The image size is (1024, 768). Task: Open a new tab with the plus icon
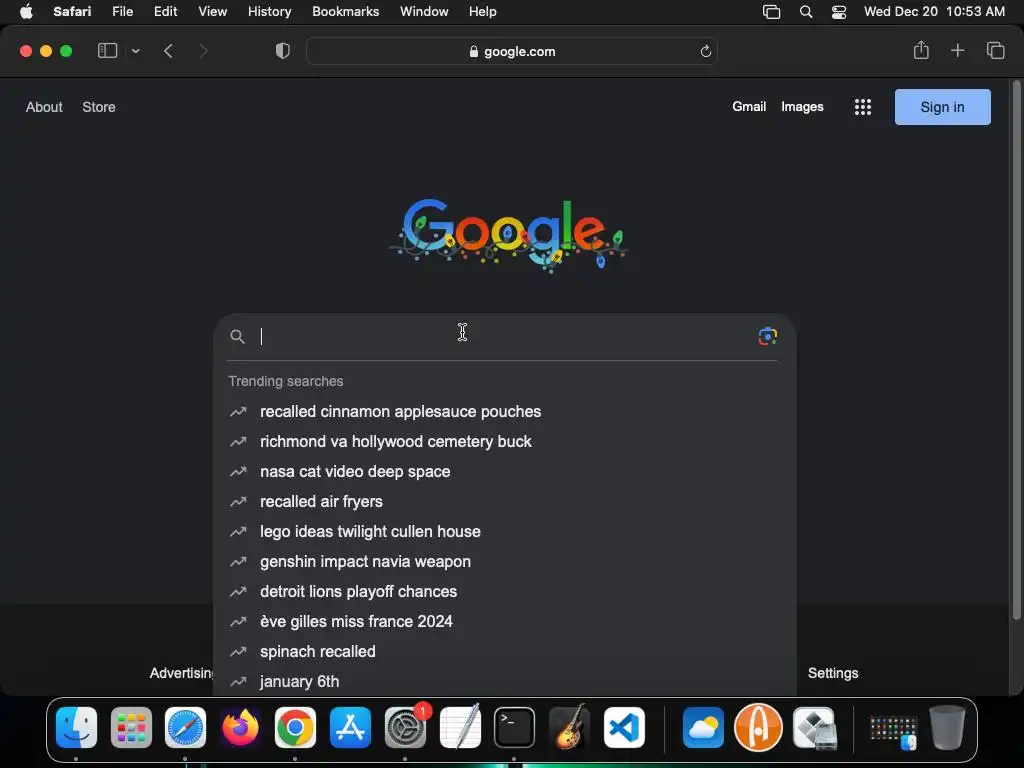click(957, 50)
